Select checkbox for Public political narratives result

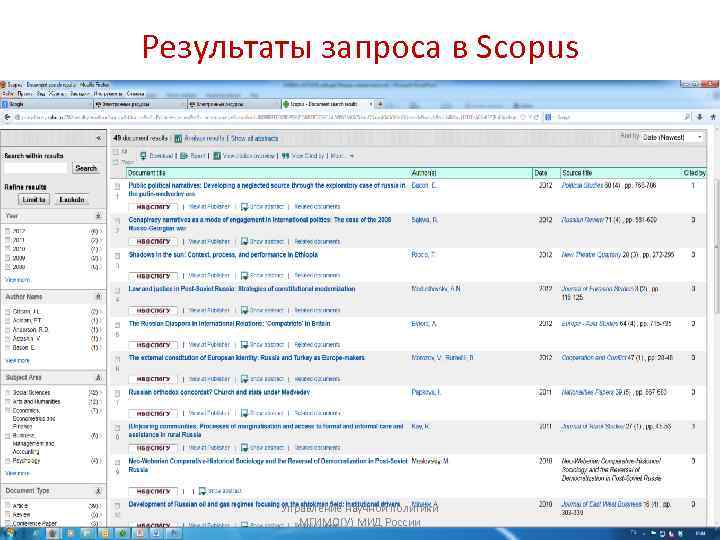coord(117,186)
